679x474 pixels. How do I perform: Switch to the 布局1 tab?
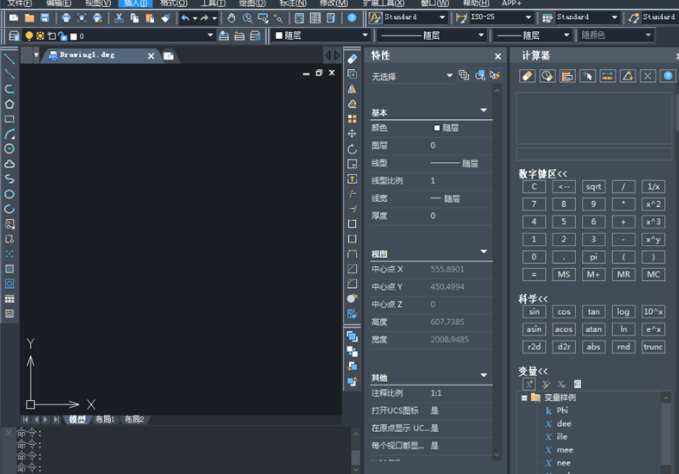tap(105, 419)
